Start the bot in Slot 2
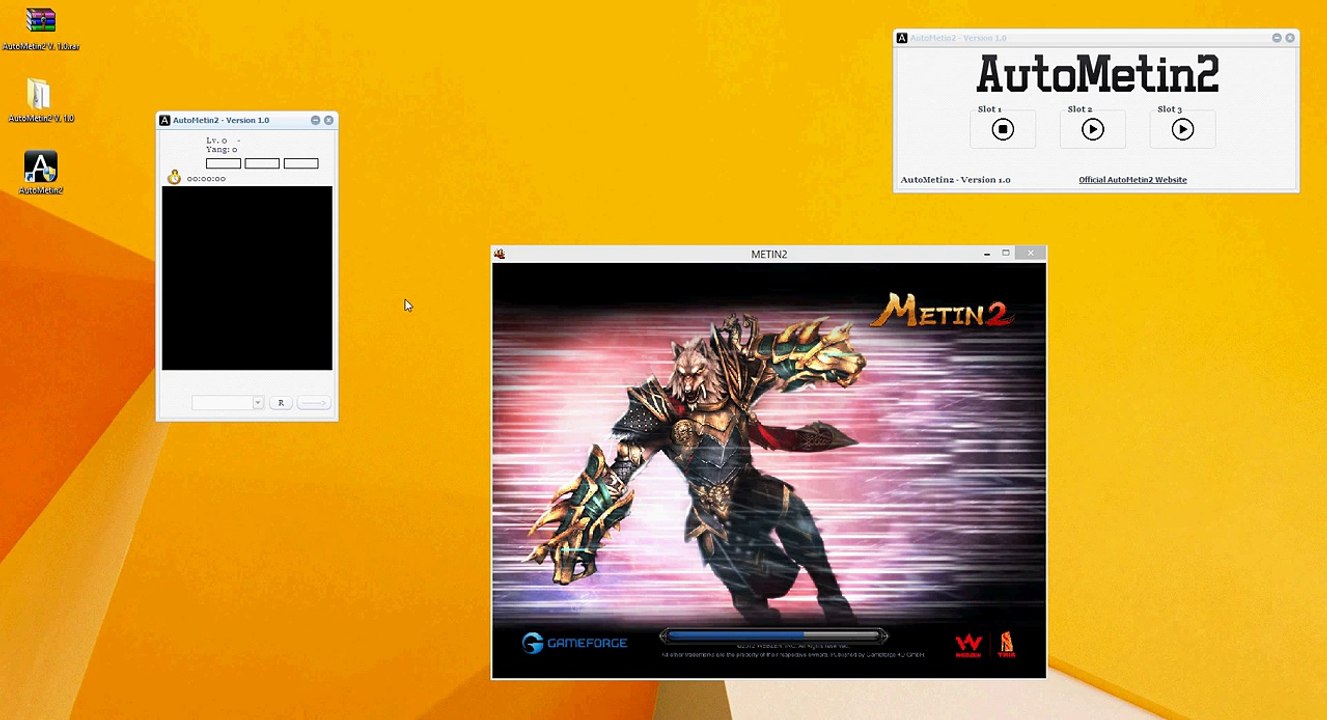The height and width of the screenshot is (720, 1327). [1093, 129]
